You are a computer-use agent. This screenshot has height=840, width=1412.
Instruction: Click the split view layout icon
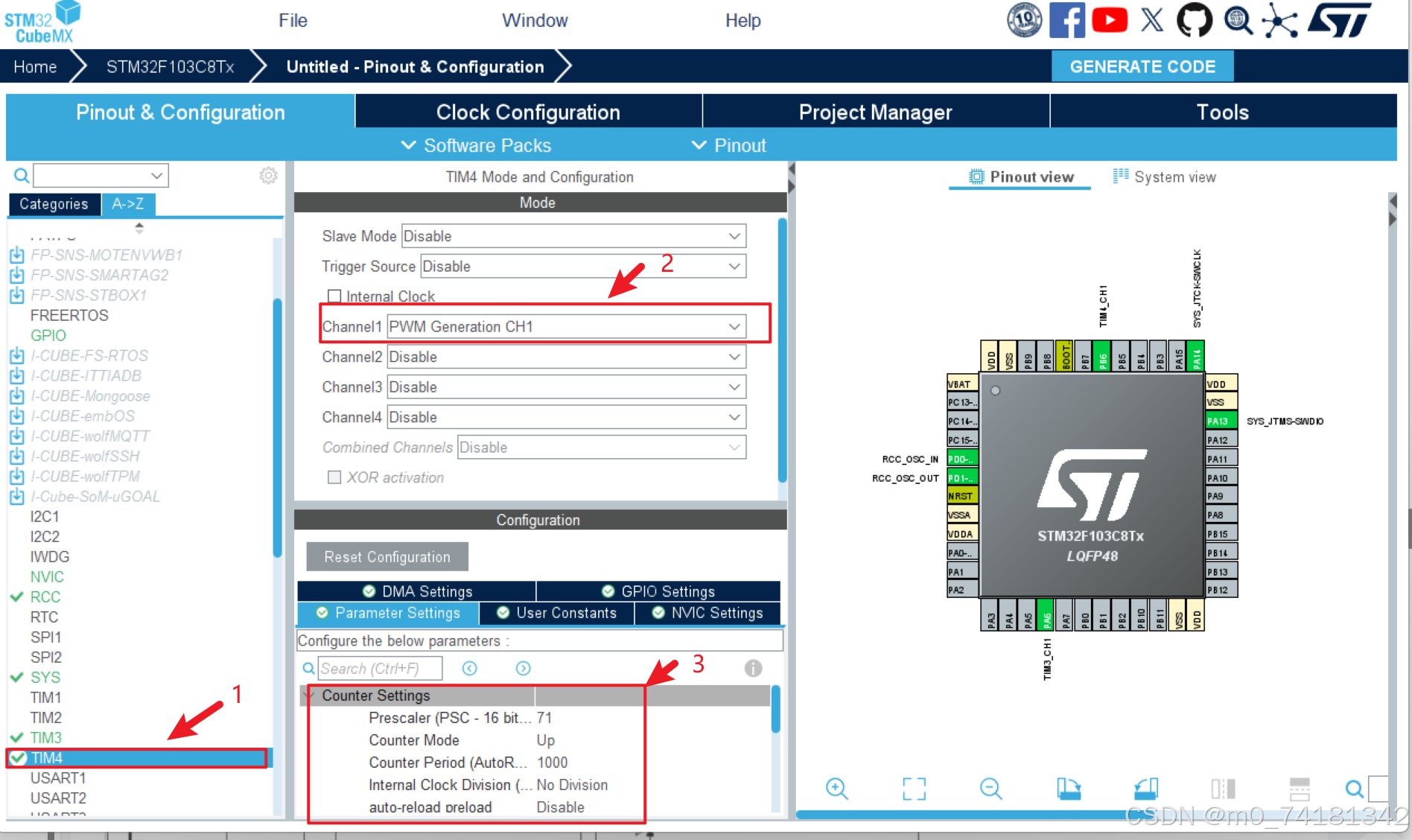(1223, 788)
